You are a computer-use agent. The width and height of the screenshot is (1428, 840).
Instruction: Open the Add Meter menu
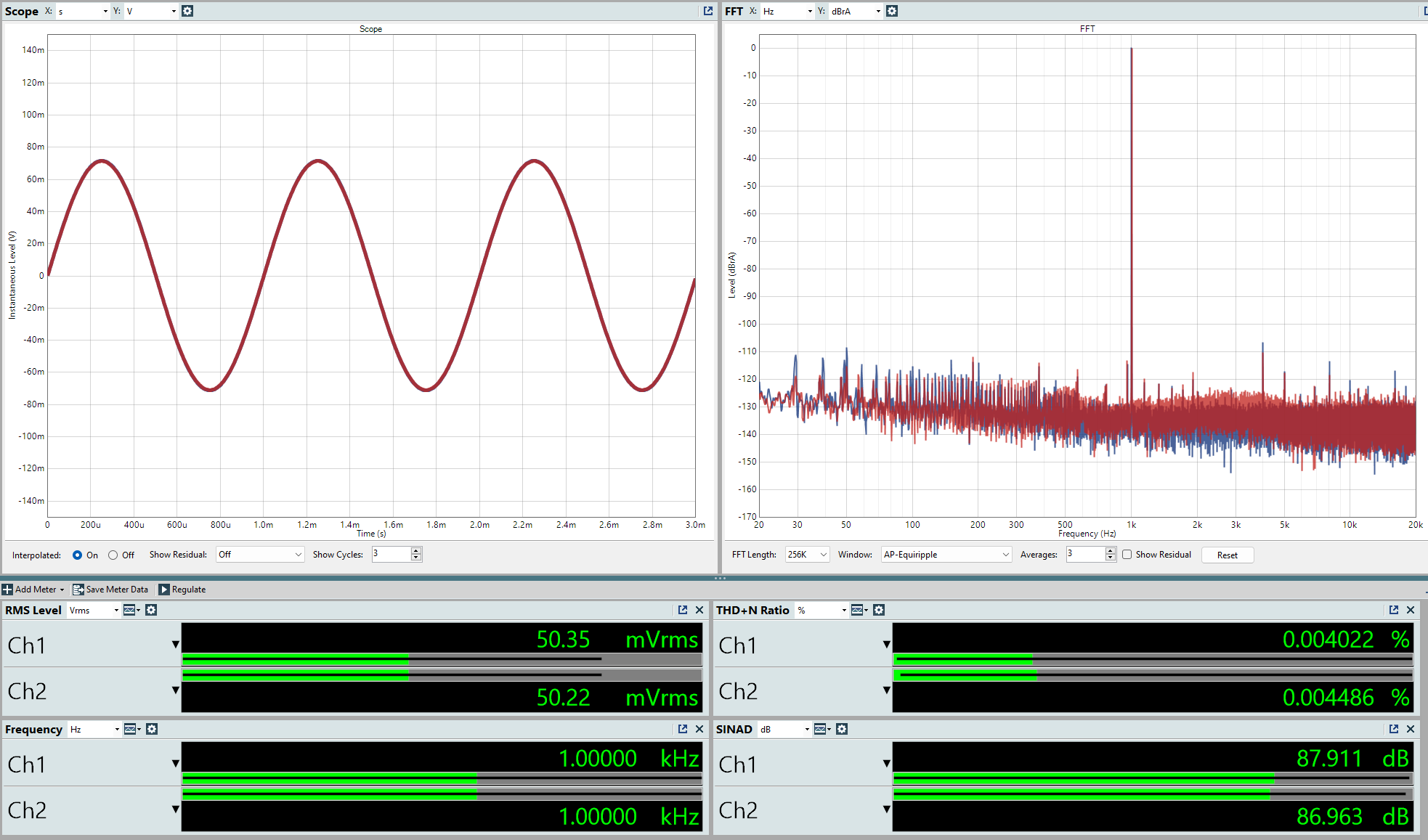33,590
